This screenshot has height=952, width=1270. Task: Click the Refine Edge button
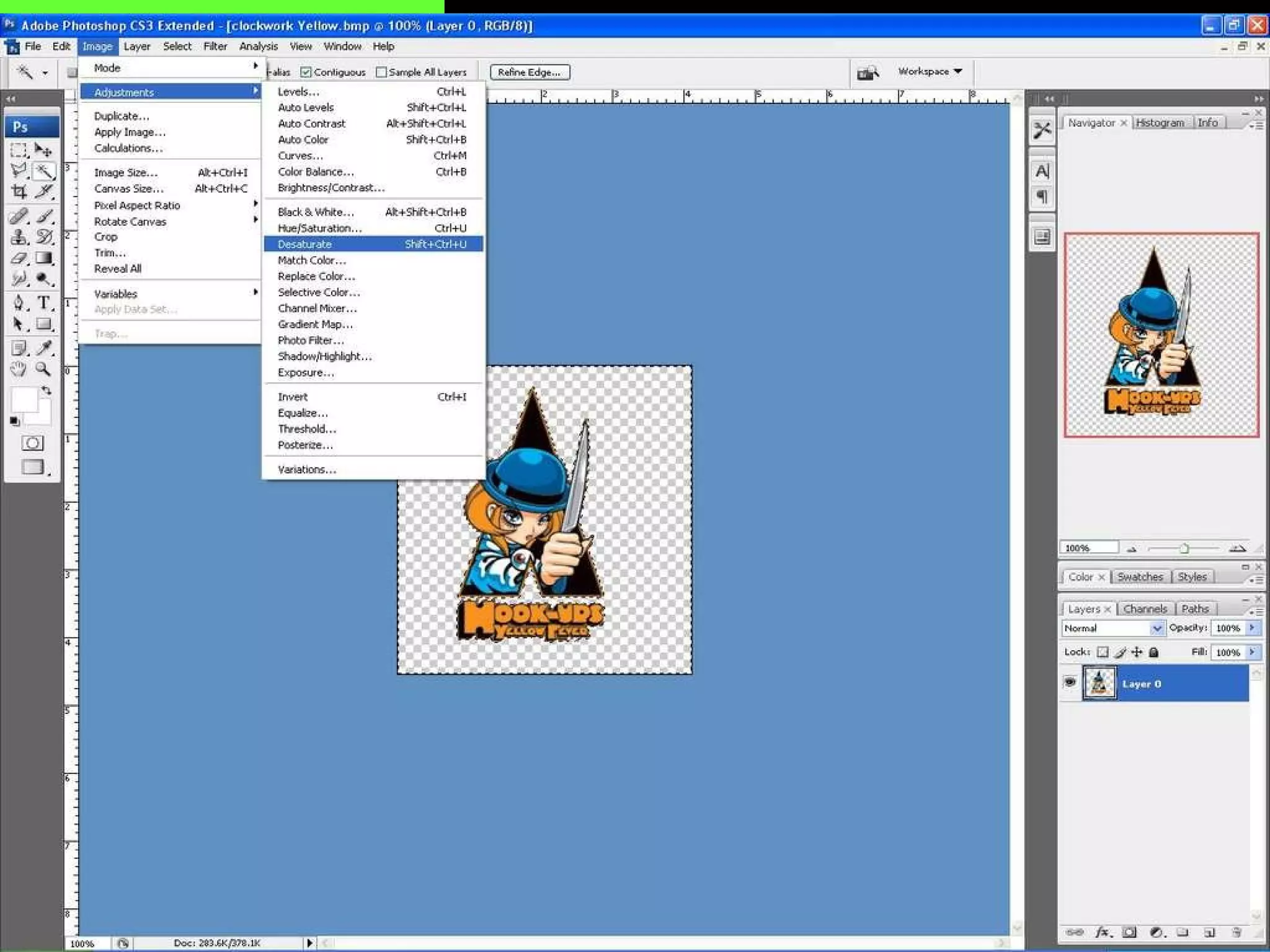[529, 73]
